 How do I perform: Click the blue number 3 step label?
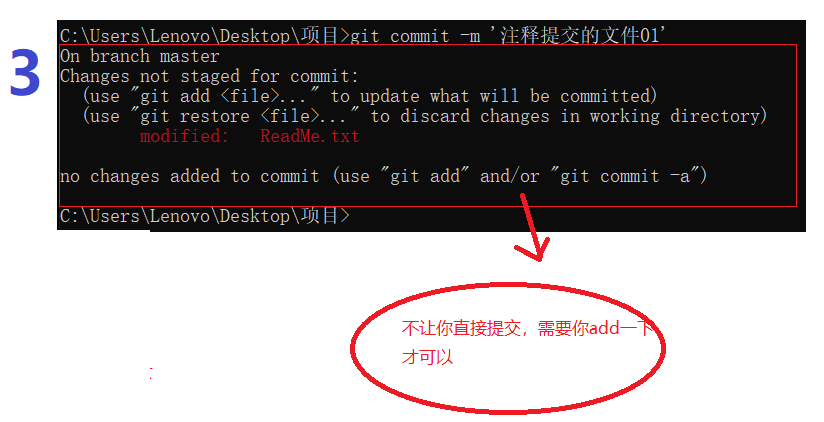pos(25,73)
